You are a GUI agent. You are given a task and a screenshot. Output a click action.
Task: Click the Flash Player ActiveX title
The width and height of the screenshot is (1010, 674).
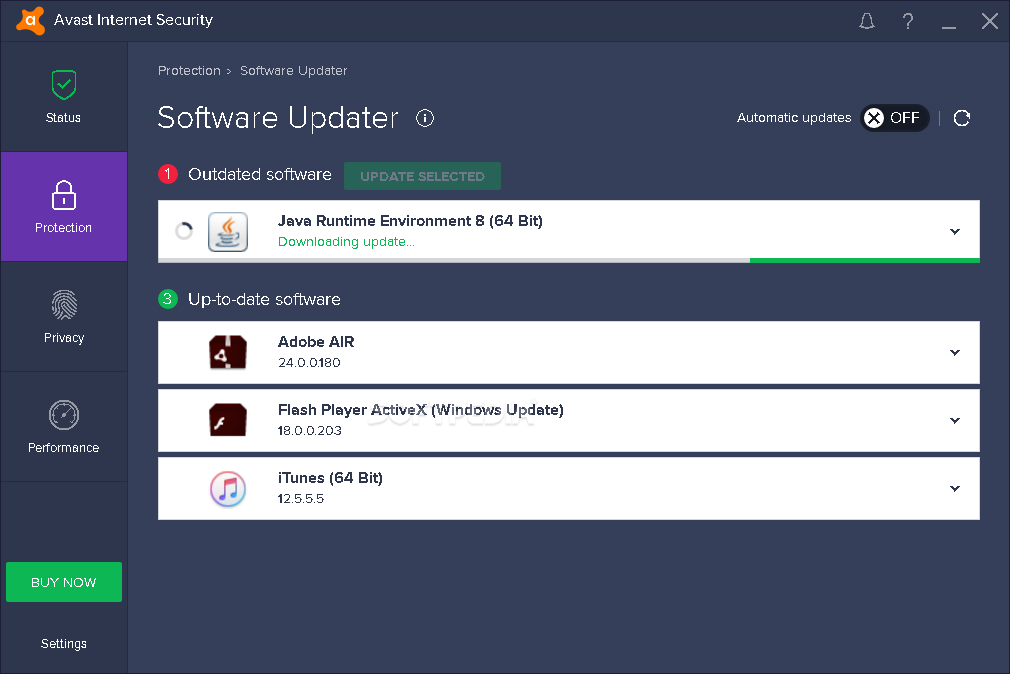tap(421, 410)
